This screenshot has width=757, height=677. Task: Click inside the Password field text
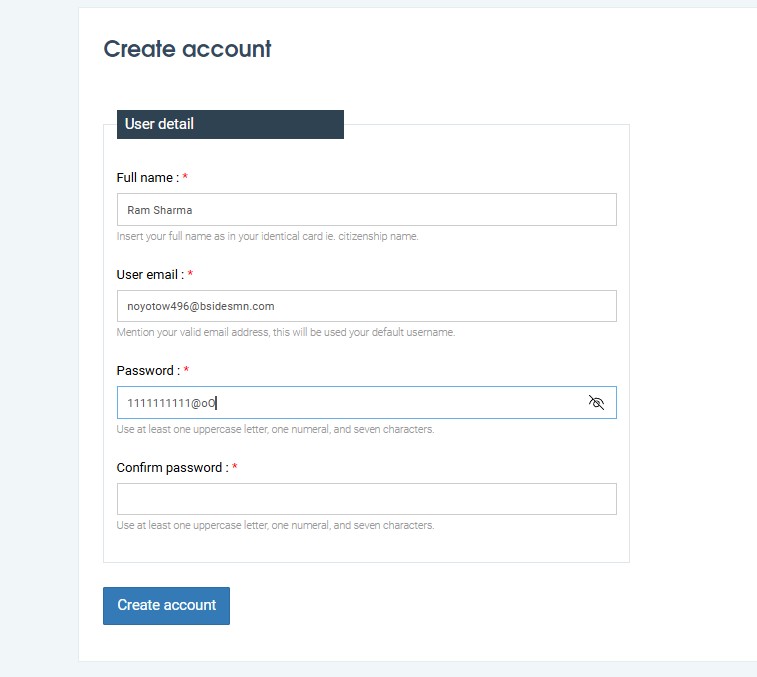point(172,403)
